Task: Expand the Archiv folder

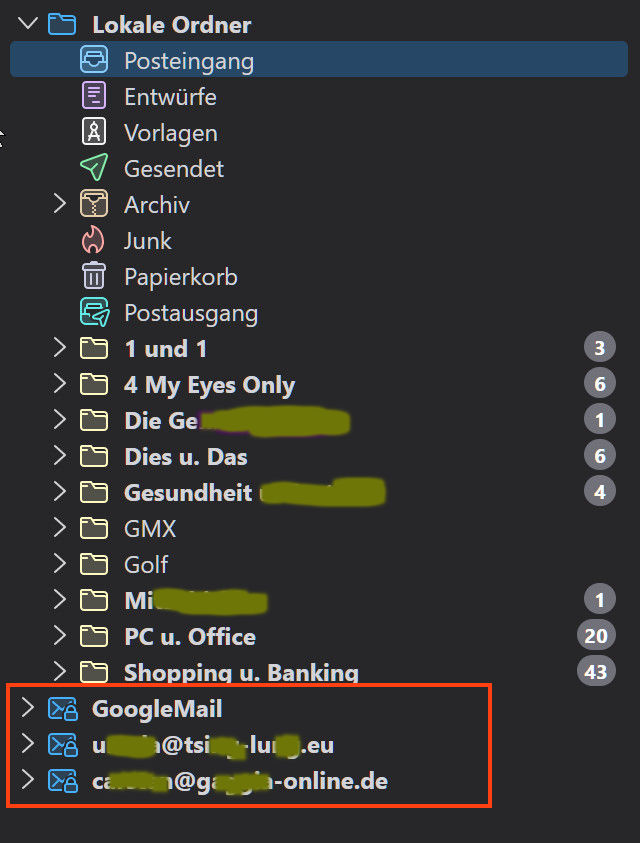Action: coord(59,204)
